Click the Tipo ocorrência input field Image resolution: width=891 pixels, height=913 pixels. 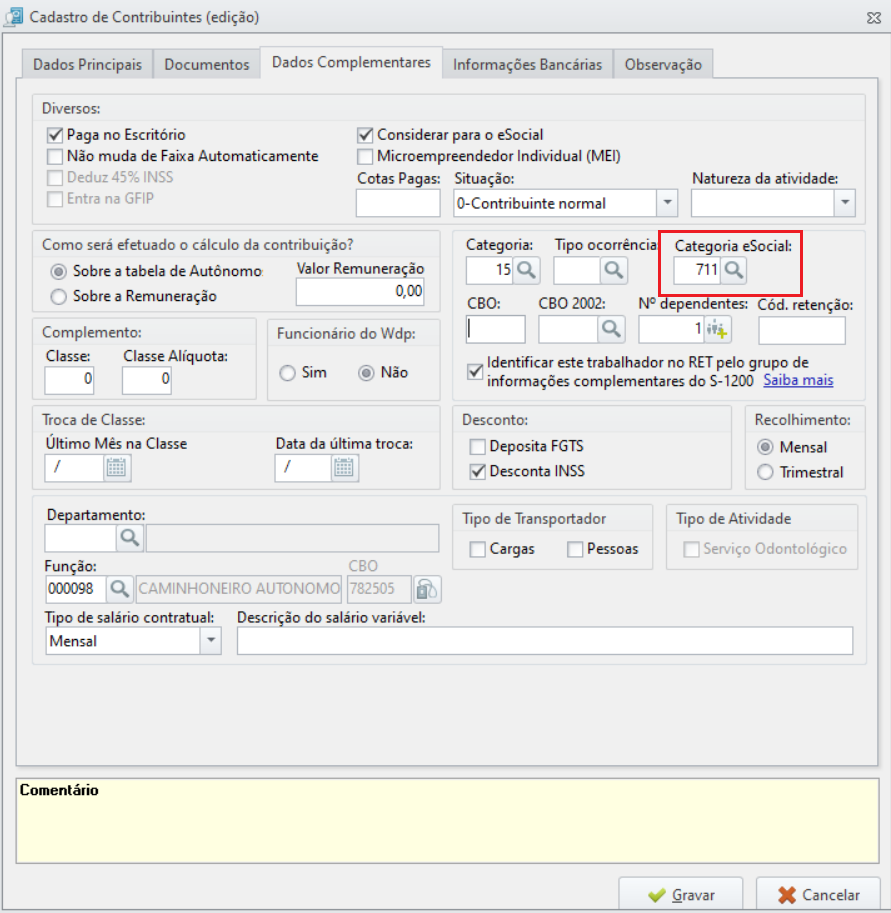(x=577, y=271)
